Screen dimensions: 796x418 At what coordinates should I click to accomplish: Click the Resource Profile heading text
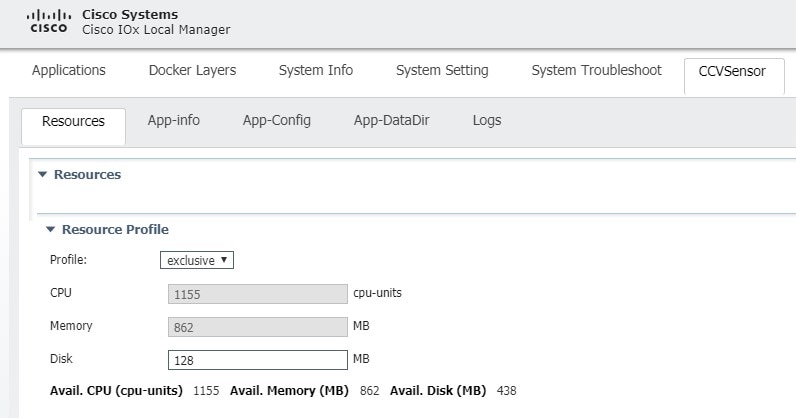coord(115,230)
